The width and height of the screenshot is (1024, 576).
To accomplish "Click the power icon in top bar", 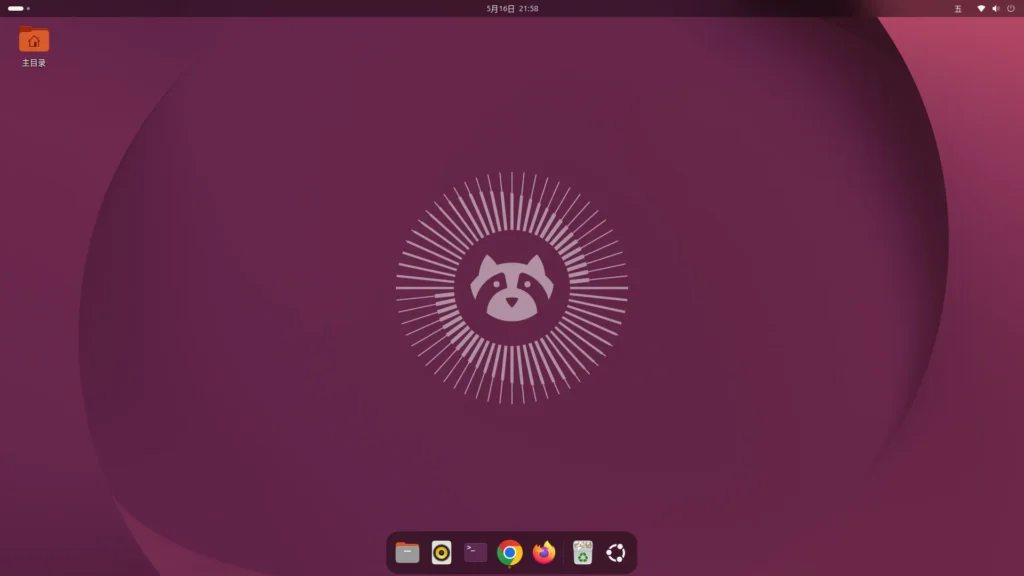I will click(x=1011, y=8).
